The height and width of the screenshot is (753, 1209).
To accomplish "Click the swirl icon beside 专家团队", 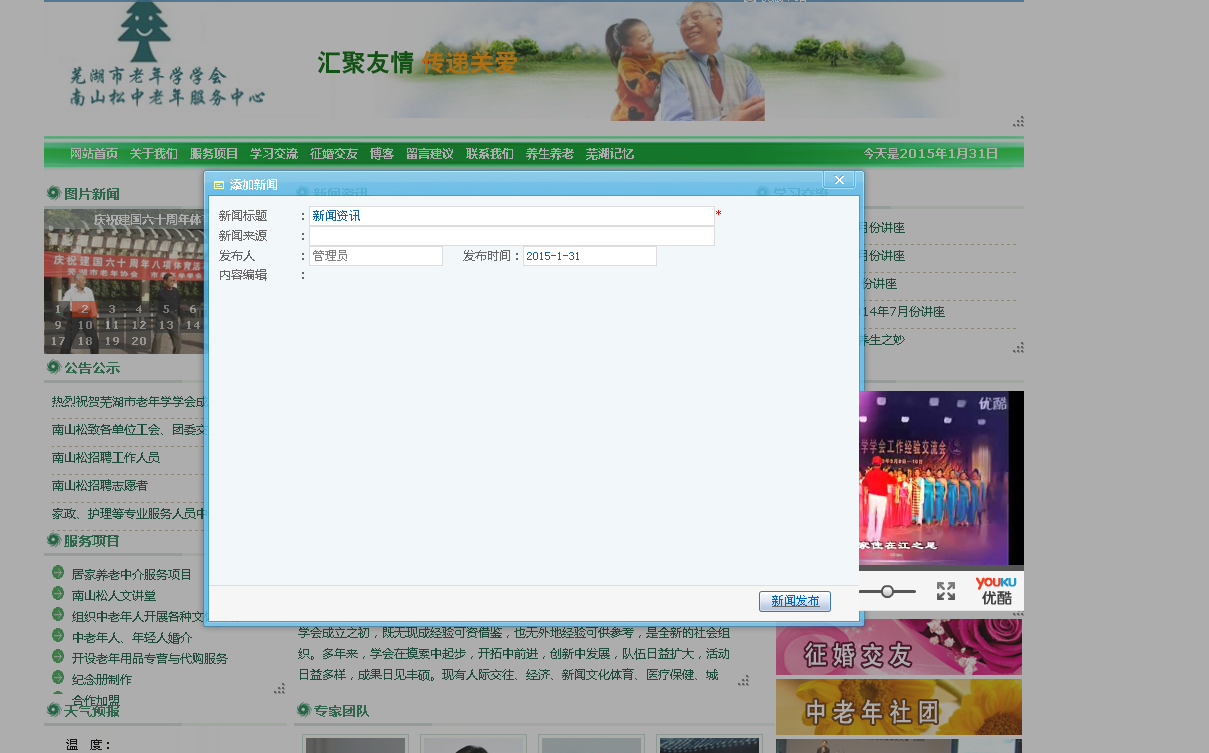I will tap(303, 710).
